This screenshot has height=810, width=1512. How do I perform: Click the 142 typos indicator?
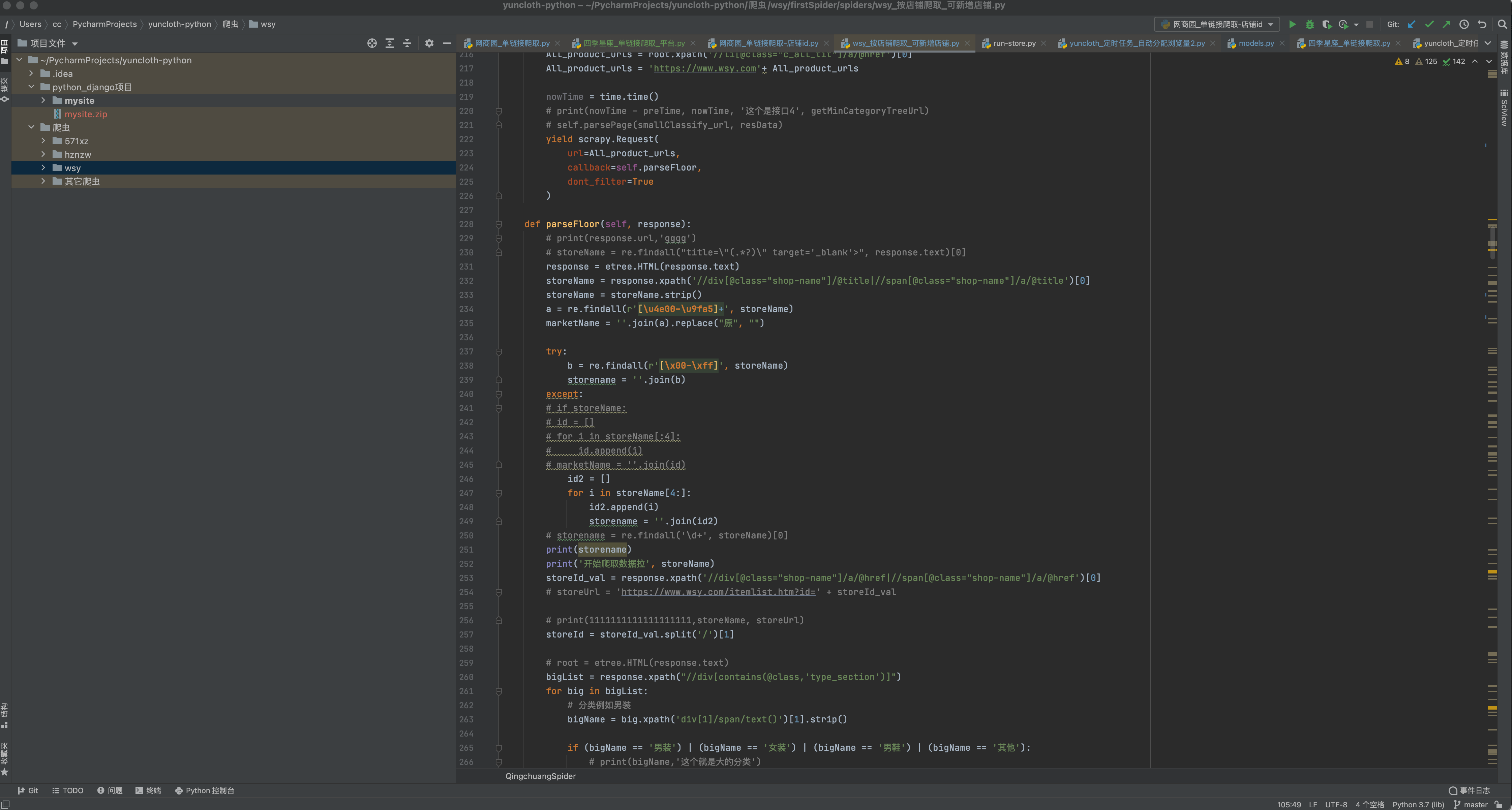1454,62
